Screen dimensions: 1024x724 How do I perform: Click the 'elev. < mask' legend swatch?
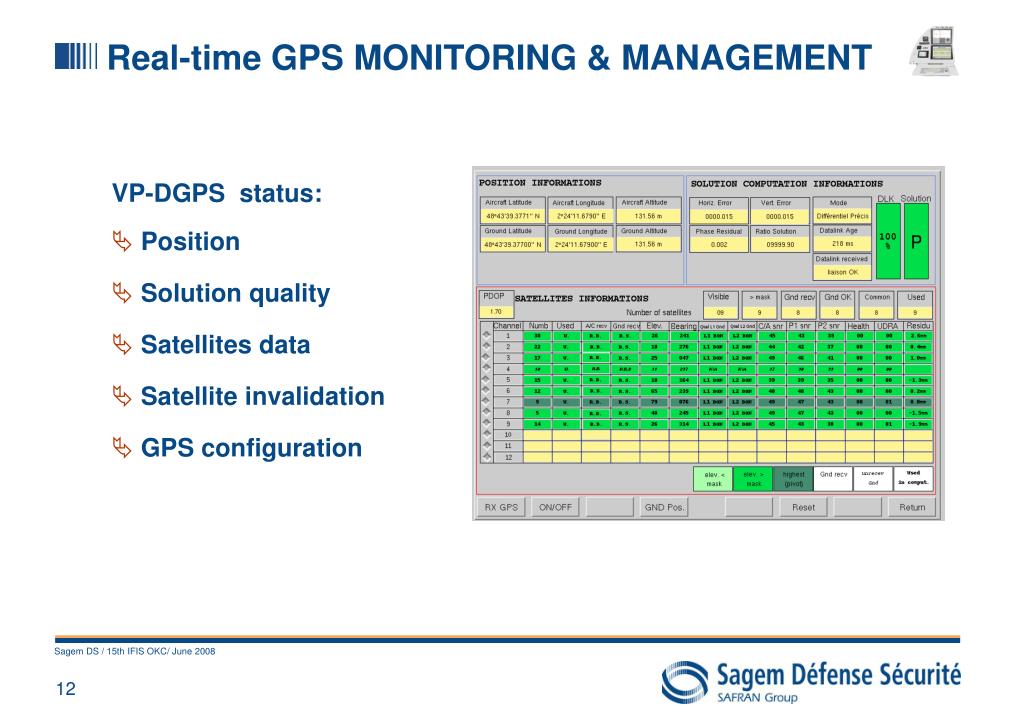coord(712,479)
